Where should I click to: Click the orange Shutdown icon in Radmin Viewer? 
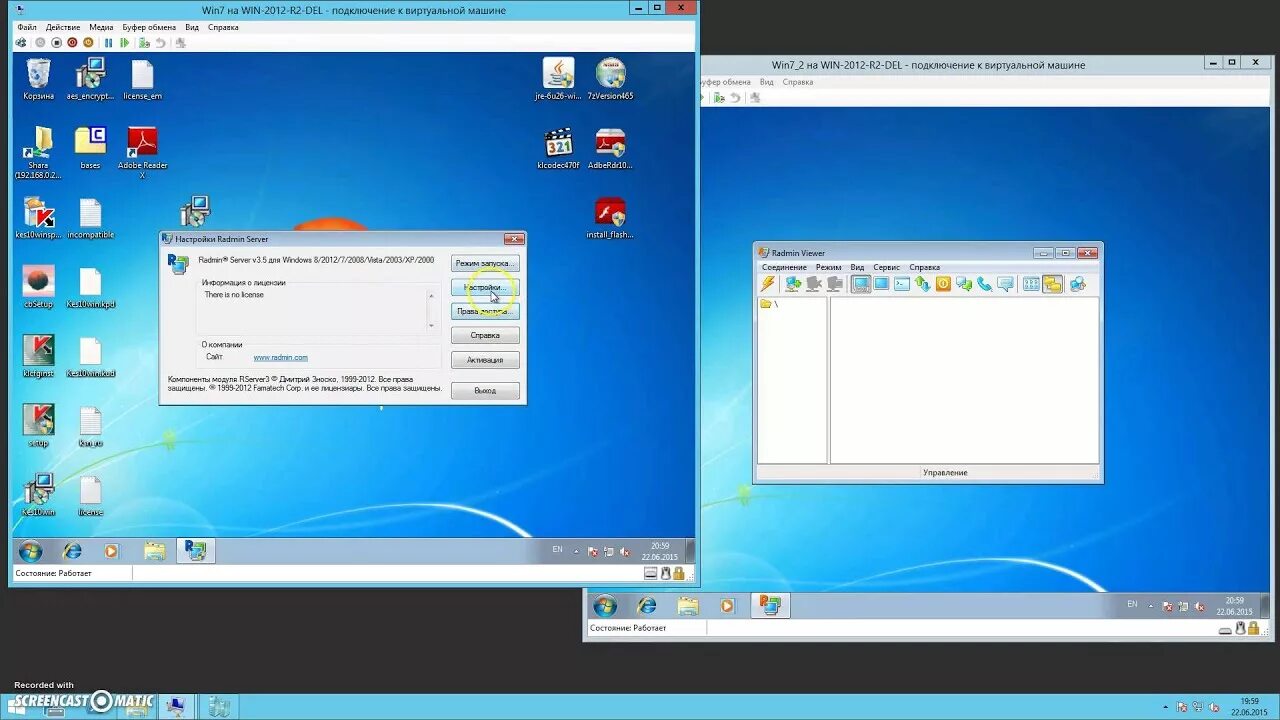point(943,284)
